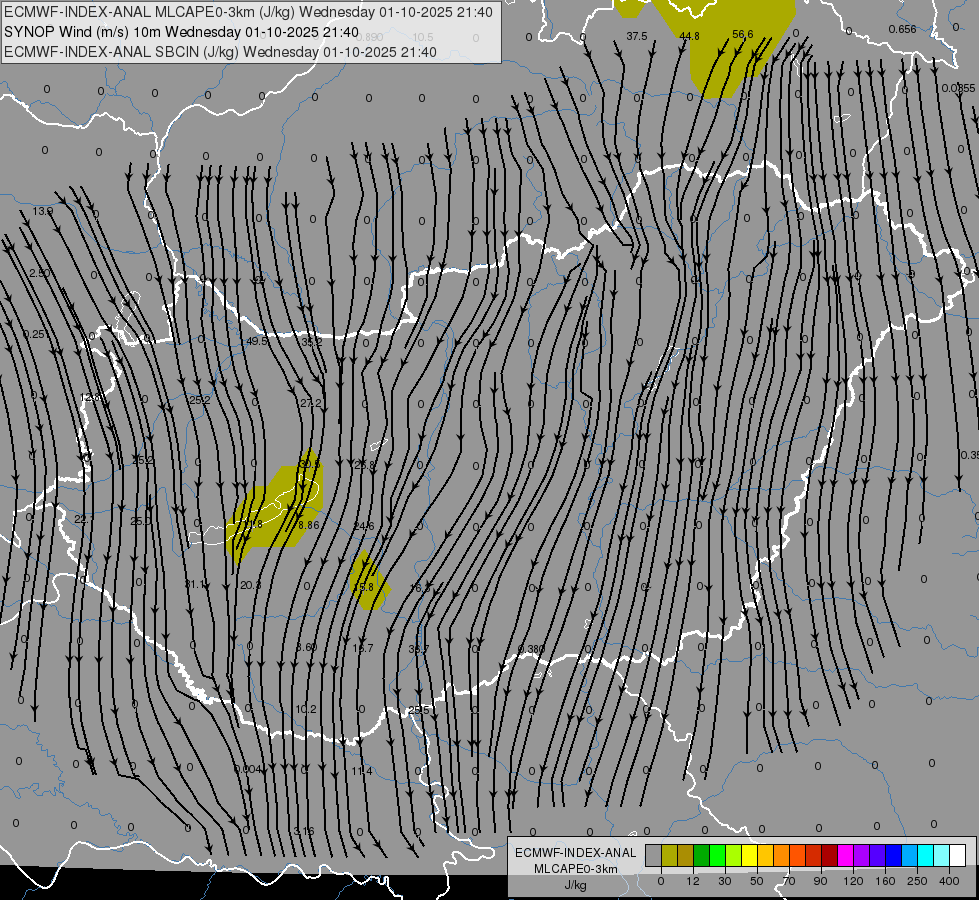Pick the dark green legend swatch
The width and height of the screenshot is (979, 900).
point(701,855)
